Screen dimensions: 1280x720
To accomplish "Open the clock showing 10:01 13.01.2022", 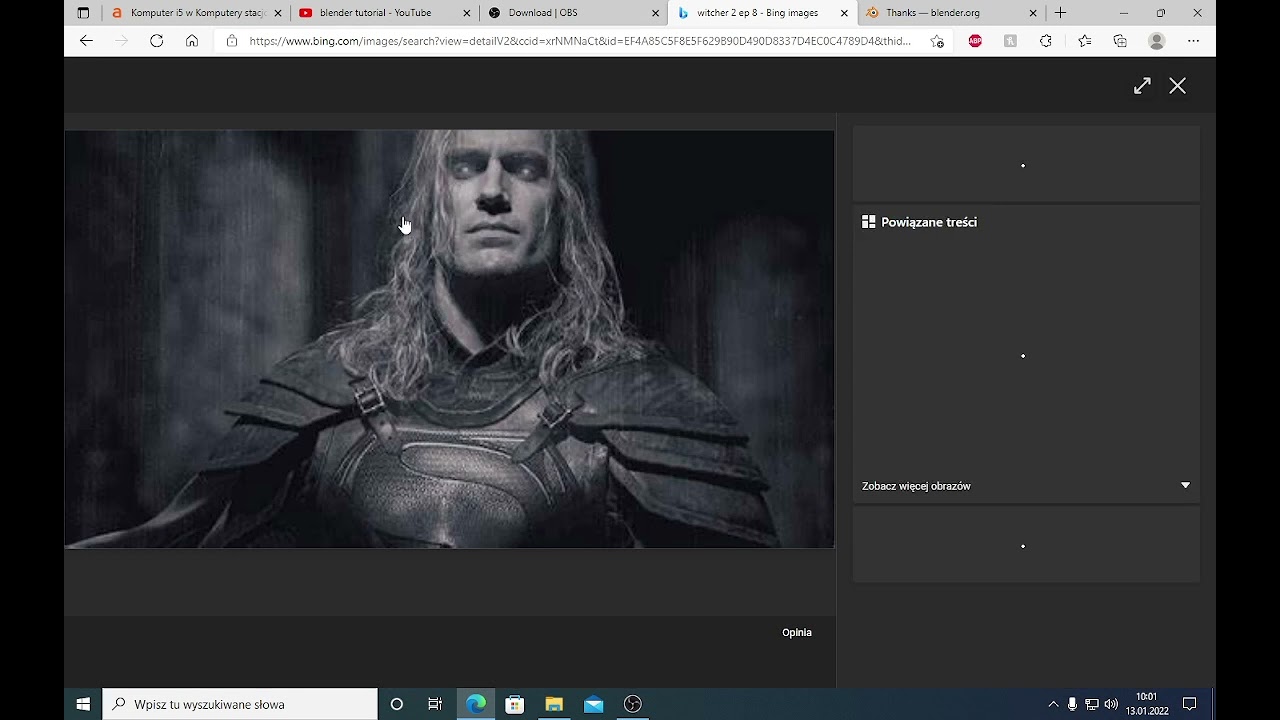I will tap(1147, 704).
